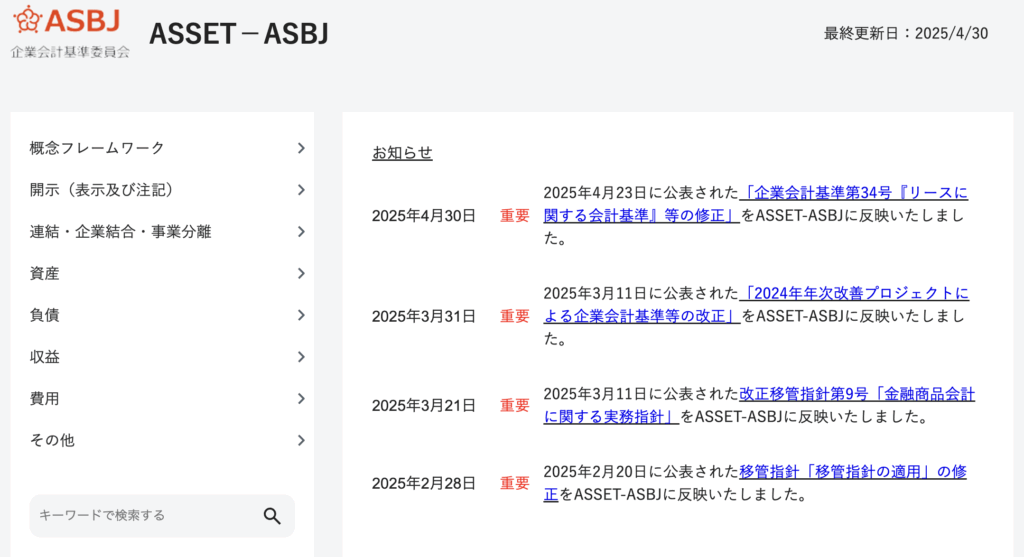Click the chevron next to 費用
The width and height of the screenshot is (1024, 557).
(301, 399)
